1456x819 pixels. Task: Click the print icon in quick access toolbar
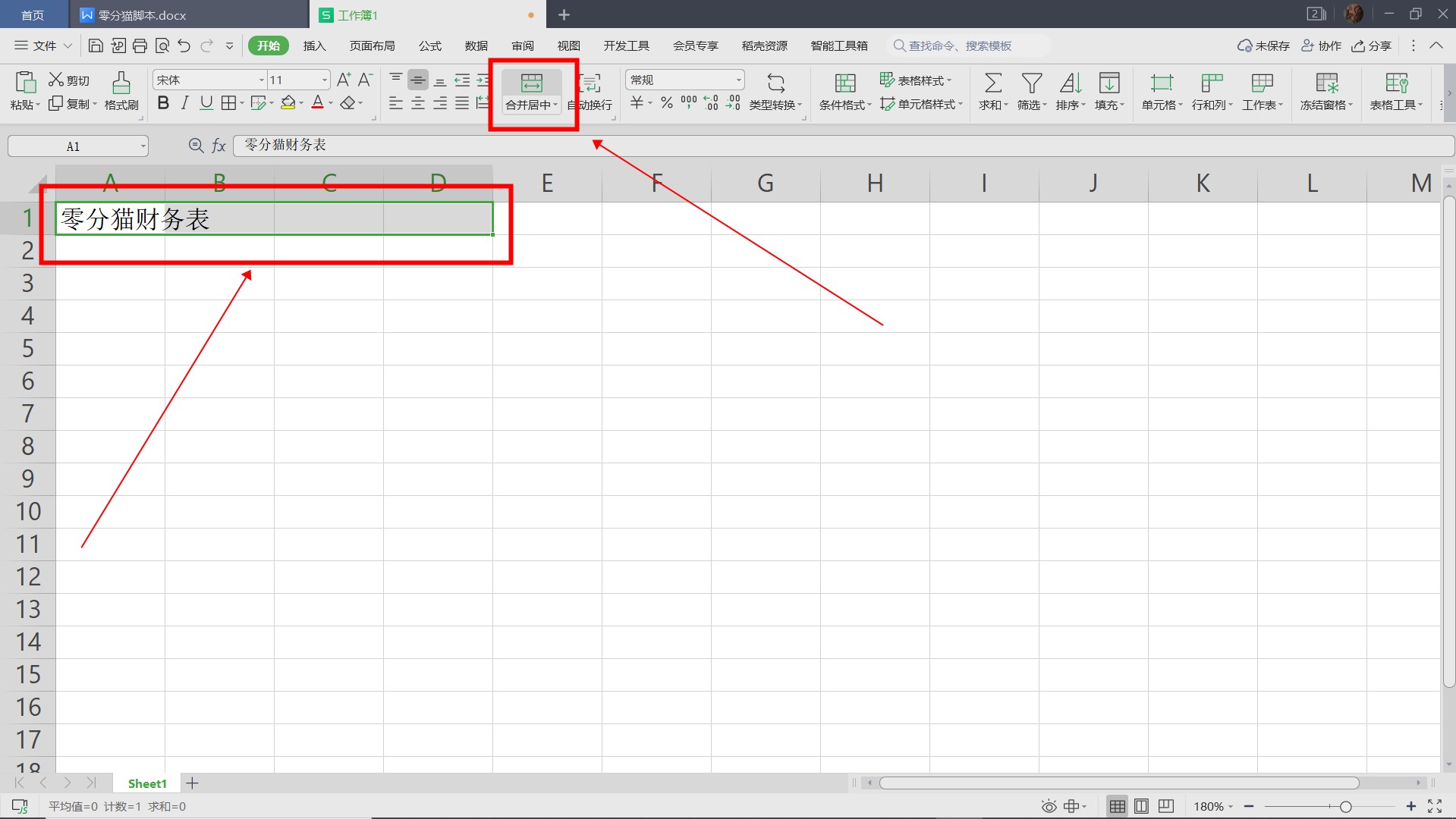[140, 46]
